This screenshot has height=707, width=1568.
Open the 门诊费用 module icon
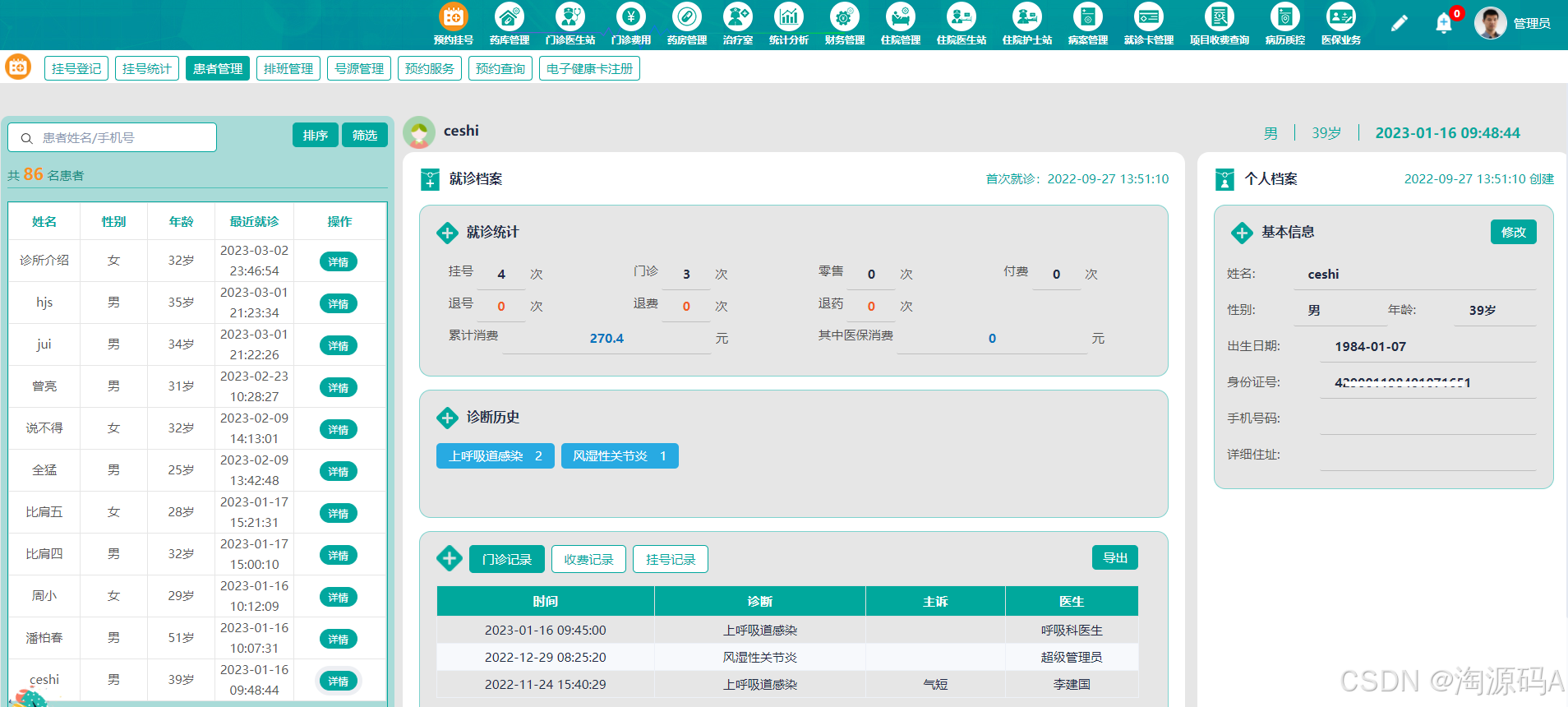631,16
